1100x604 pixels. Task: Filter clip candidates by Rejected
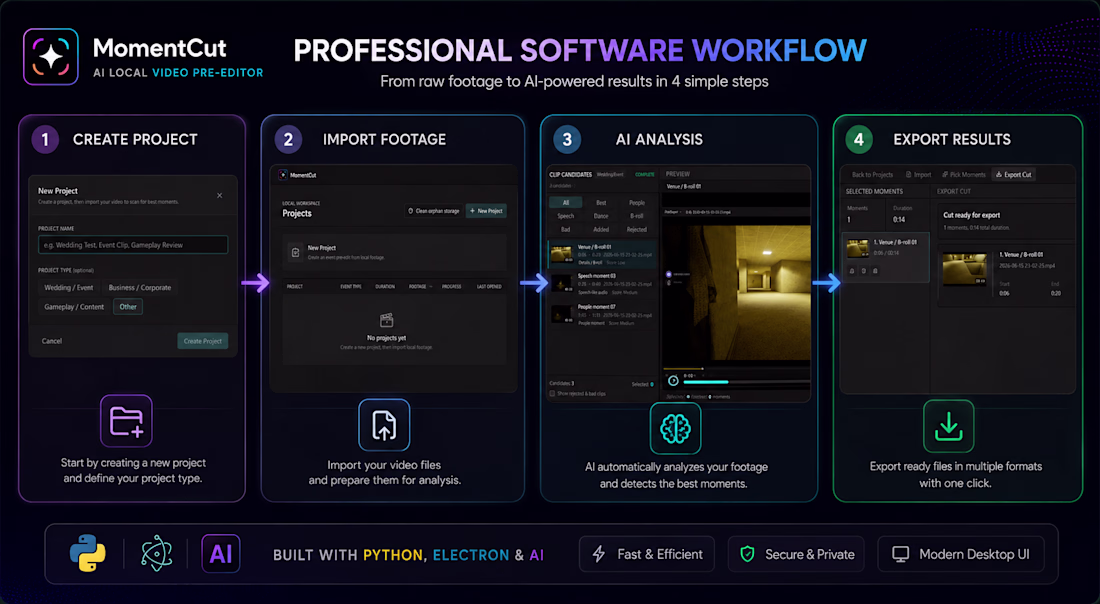[637, 229]
